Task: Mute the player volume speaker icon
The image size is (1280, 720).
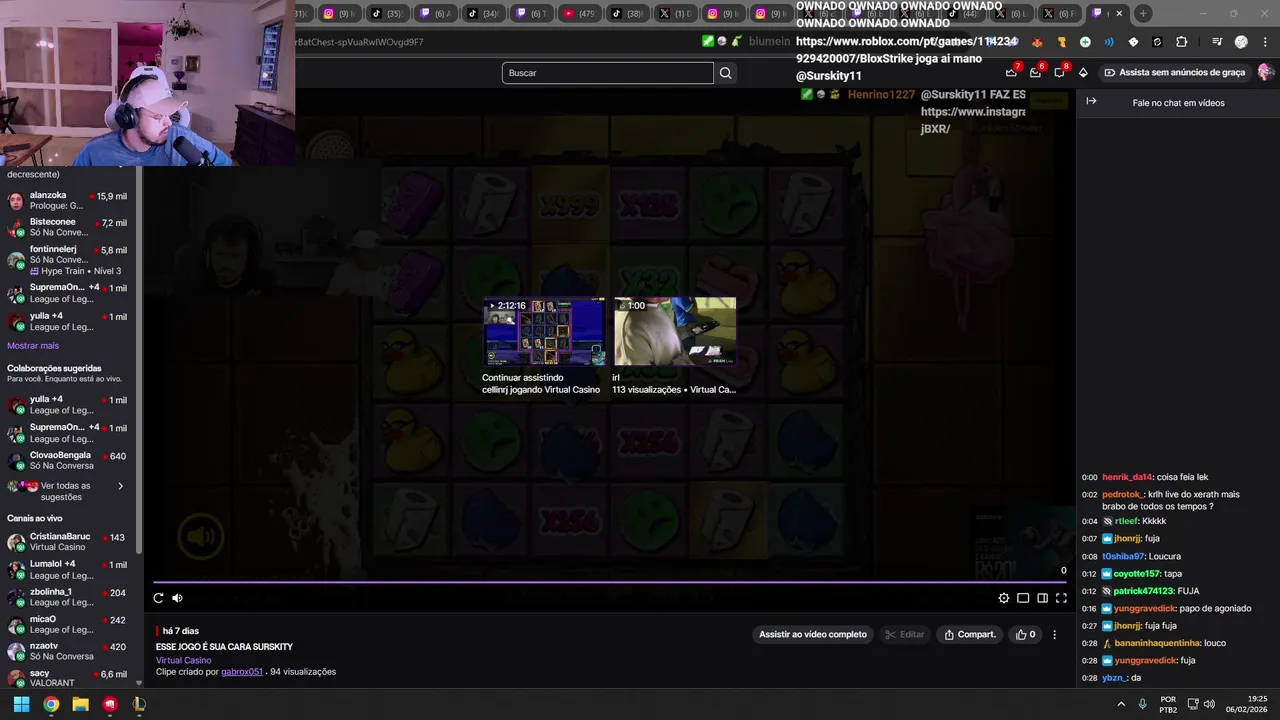Action: [177, 598]
